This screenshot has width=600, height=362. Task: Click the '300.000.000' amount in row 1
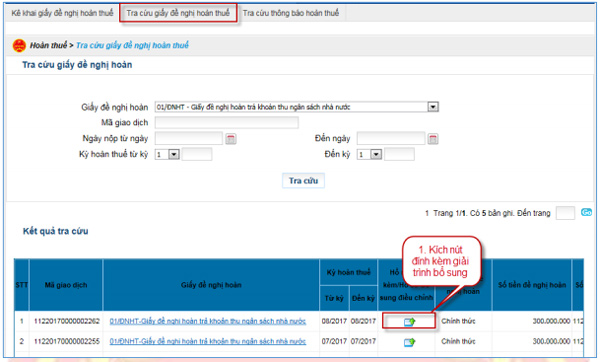(x=551, y=321)
